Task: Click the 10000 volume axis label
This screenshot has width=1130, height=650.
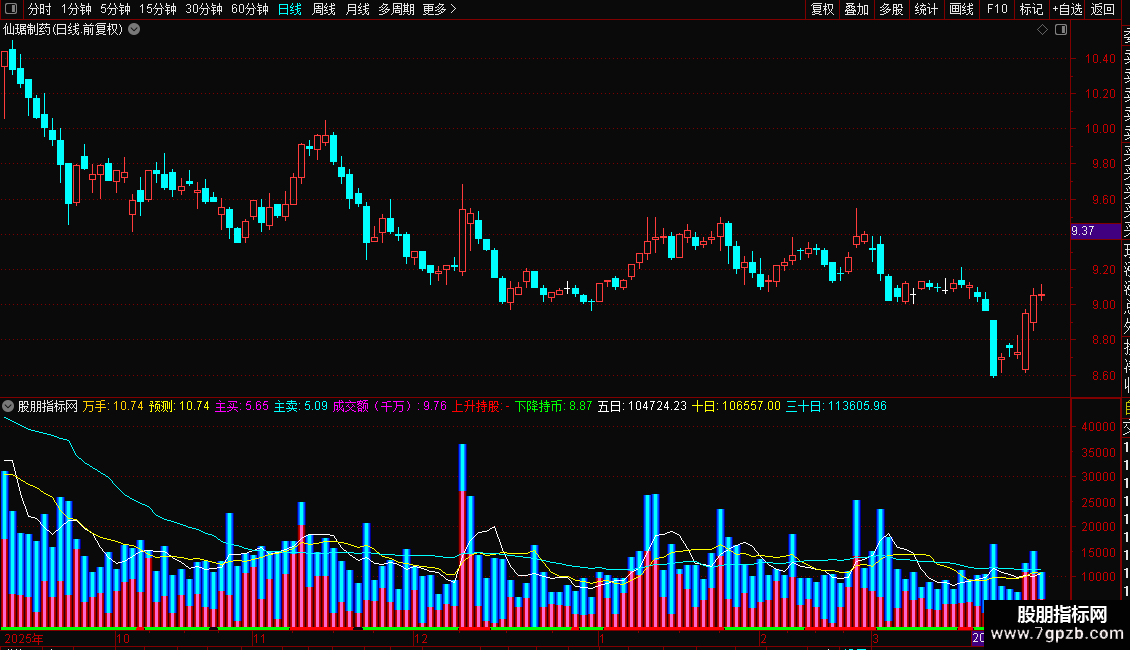Action: pyautogui.click(x=1098, y=576)
